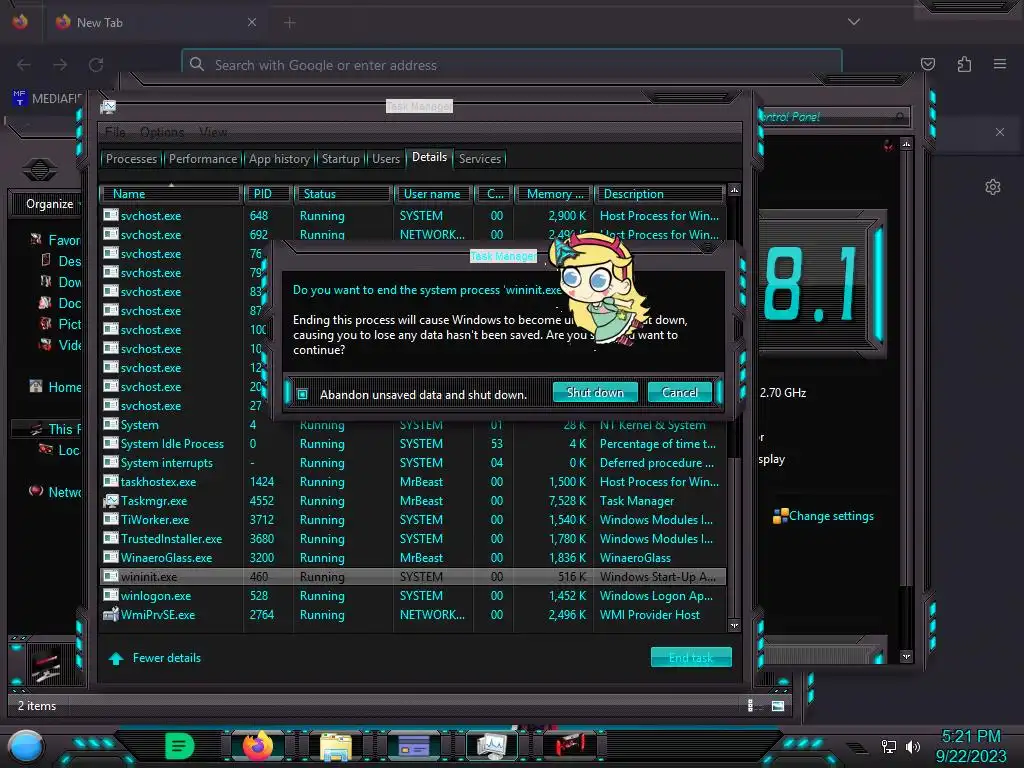Sort by Description column header

pyautogui.click(x=659, y=194)
